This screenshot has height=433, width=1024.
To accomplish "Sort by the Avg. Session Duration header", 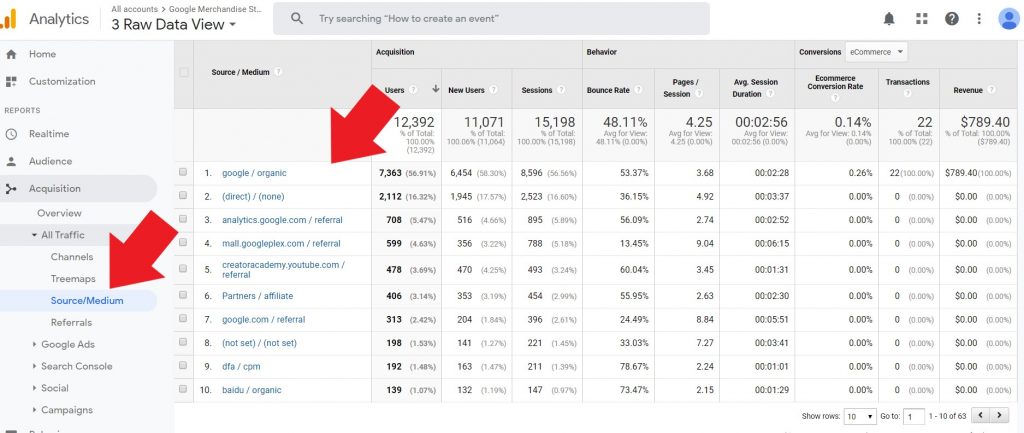I will (756, 88).
